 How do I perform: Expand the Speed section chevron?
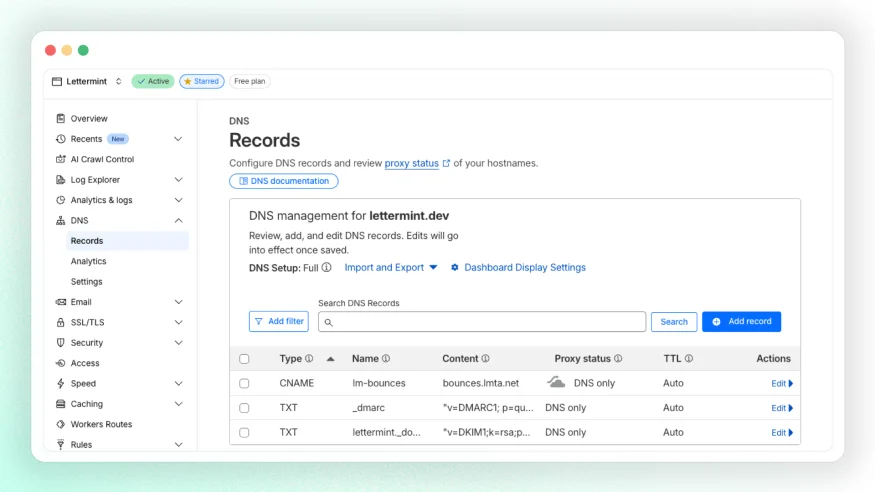pos(178,383)
